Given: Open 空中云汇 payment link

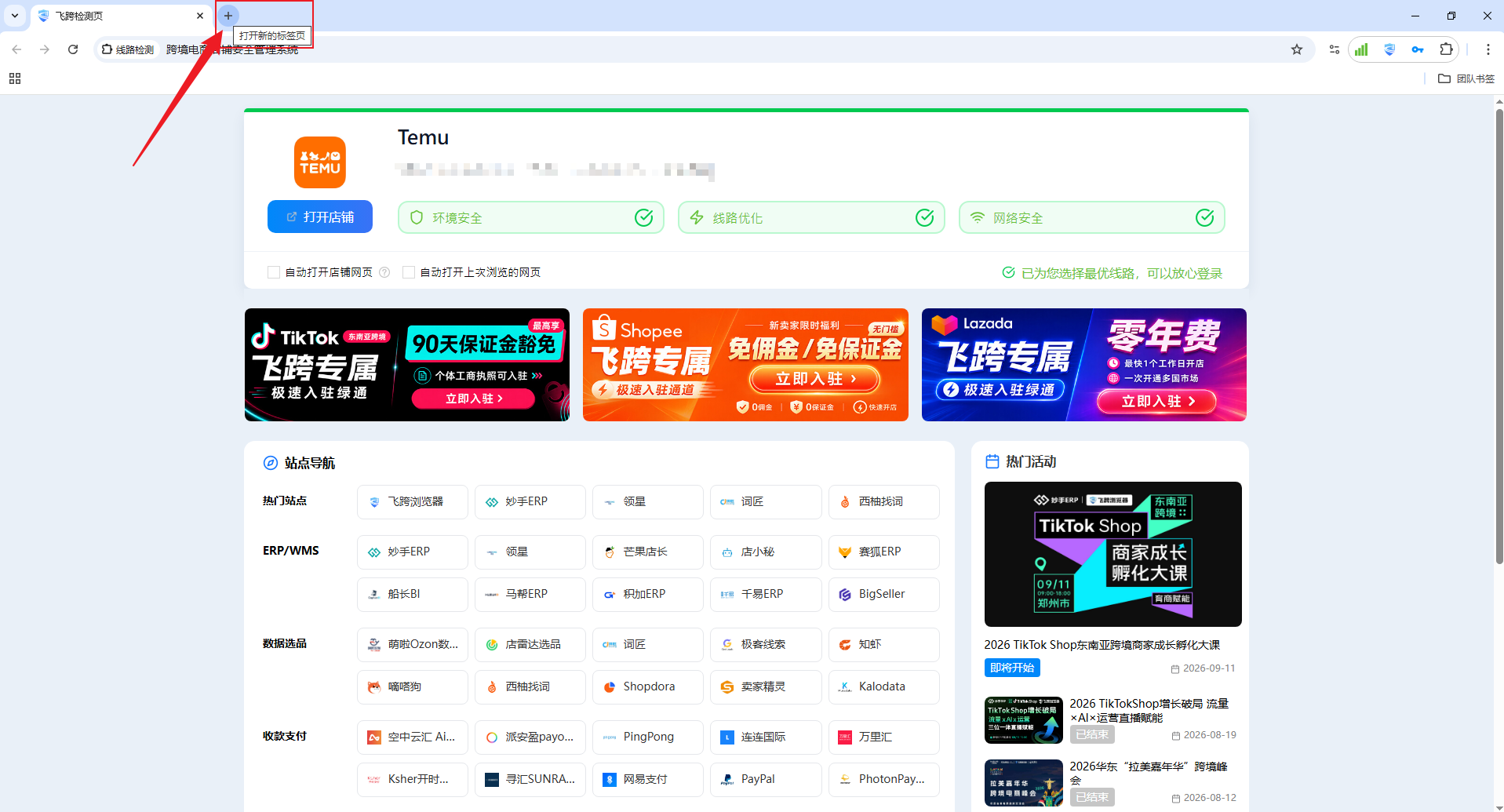Looking at the screenshot, I should [x=413, y=737].
